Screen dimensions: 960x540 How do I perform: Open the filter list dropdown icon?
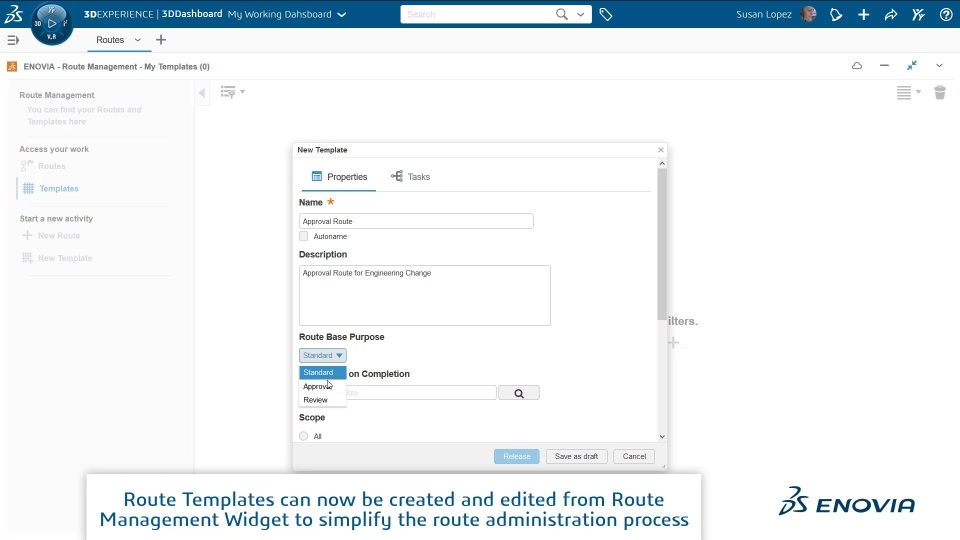(x=233, y=92)
